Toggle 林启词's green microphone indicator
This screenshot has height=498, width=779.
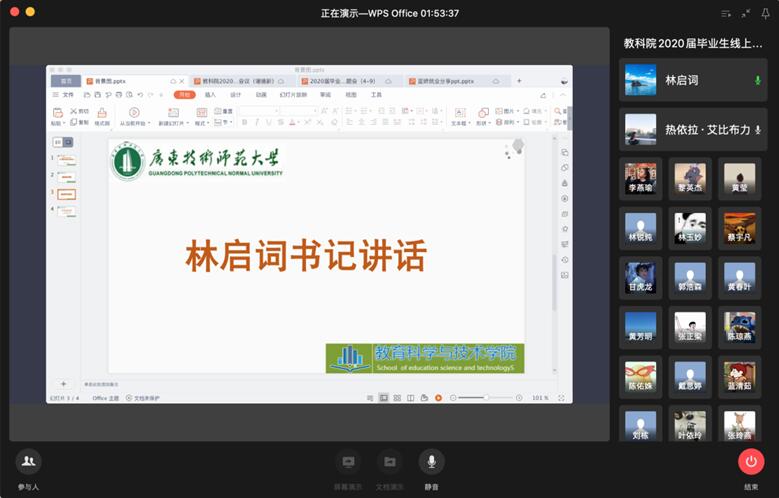click(x=757, y=79)
